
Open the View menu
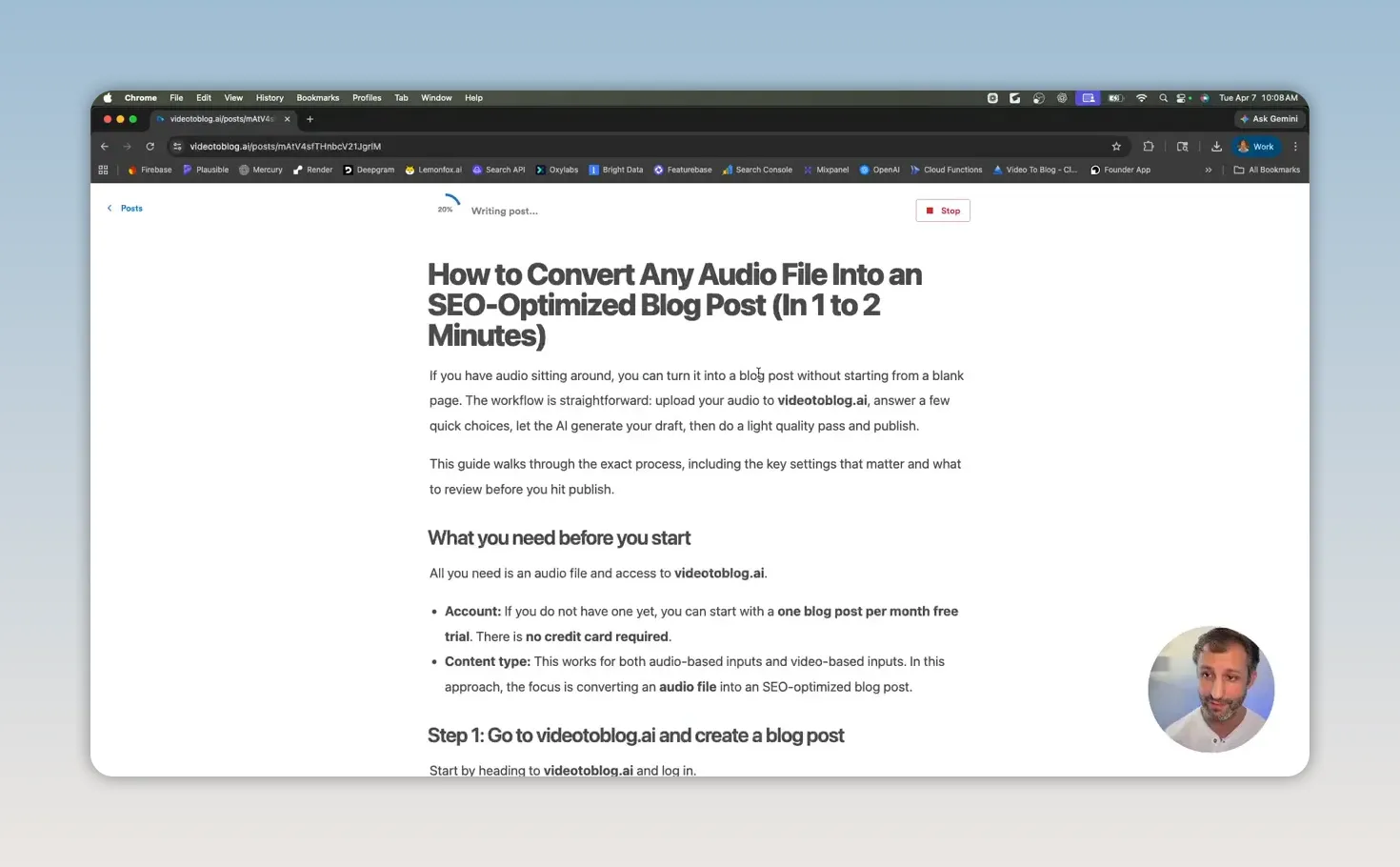point(233,97)
